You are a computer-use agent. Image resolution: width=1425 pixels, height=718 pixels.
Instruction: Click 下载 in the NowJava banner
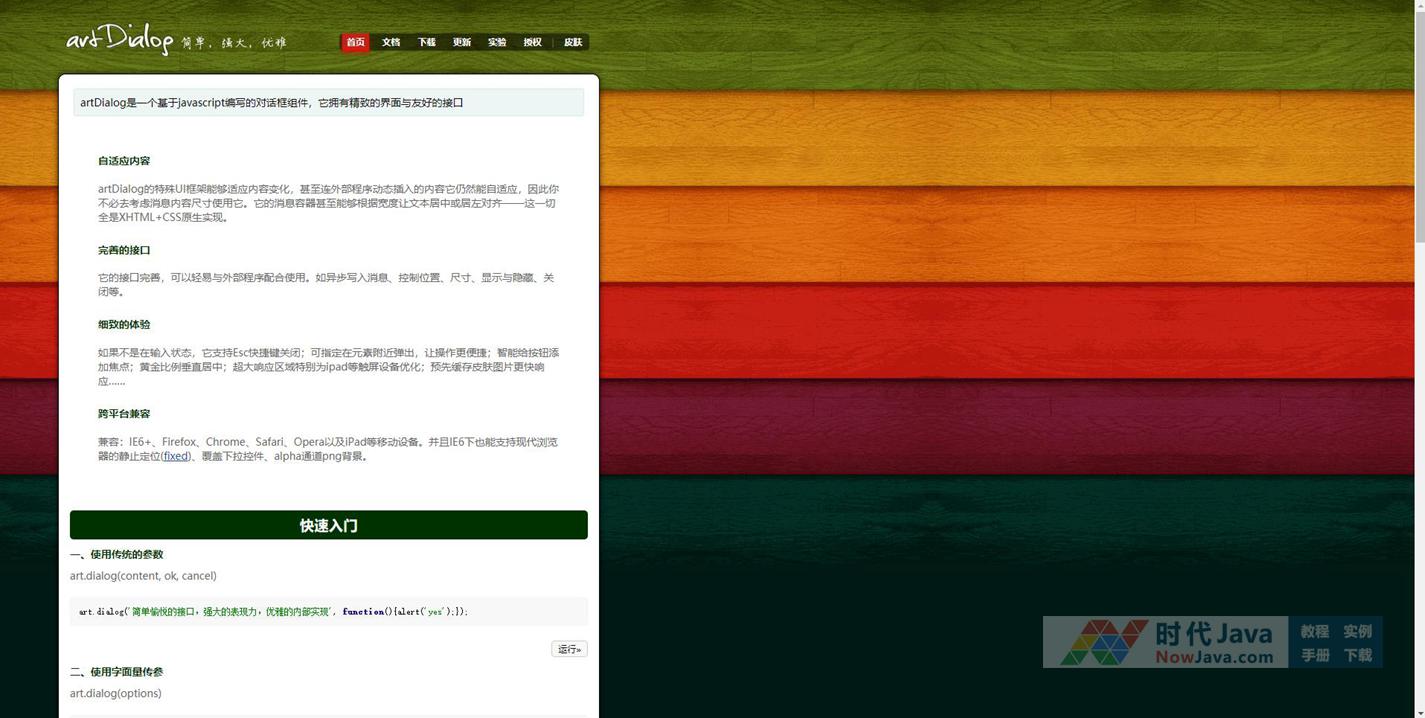[x=1357, y=655]
